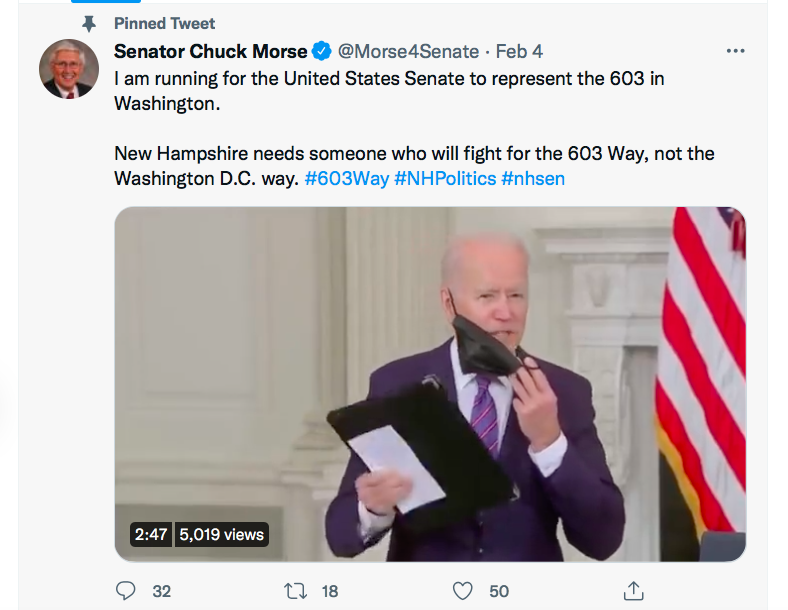Image resolution: width=788 pixels, height=610 pixels.
Task: Click the share tweet icon
Action: 632,591
